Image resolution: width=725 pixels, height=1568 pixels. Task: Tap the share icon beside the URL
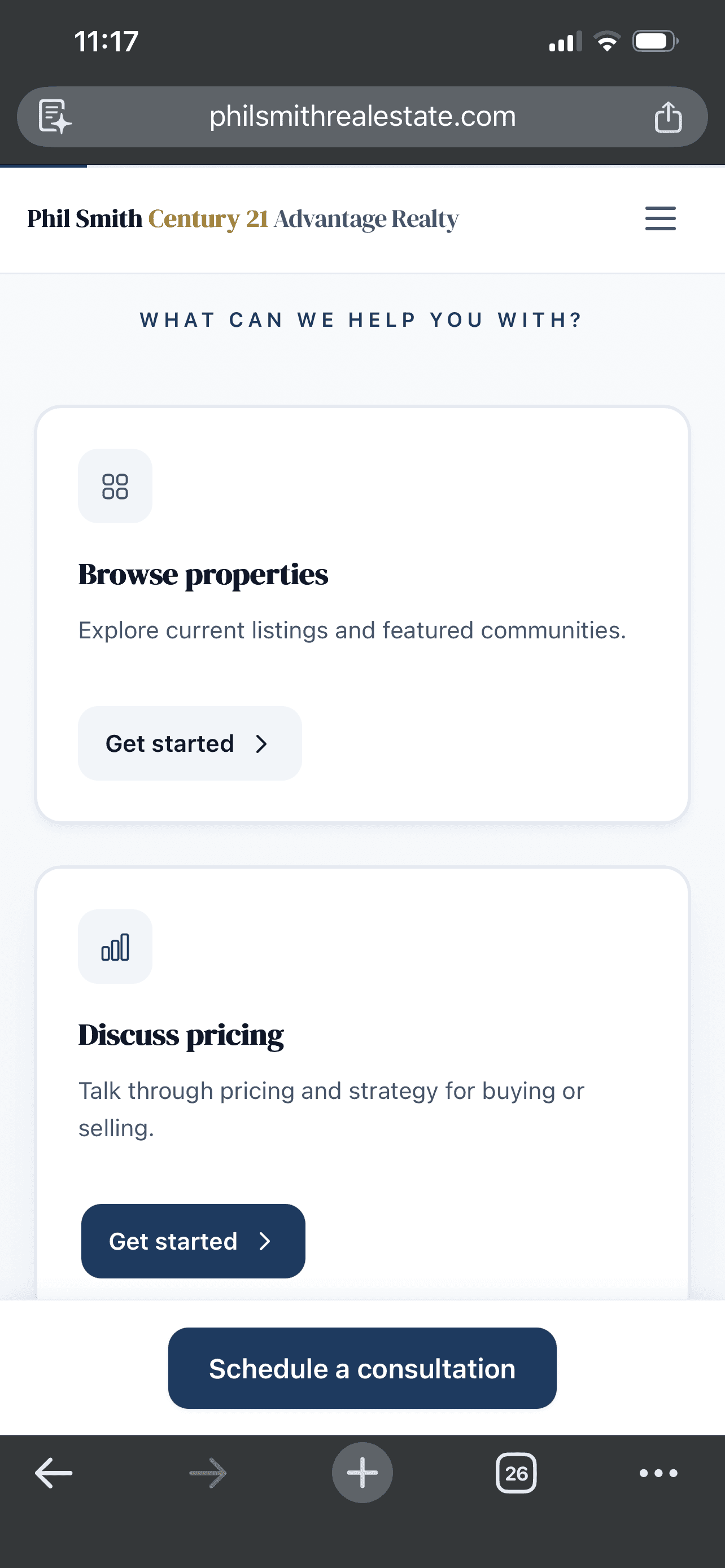[x=669, y=116]
